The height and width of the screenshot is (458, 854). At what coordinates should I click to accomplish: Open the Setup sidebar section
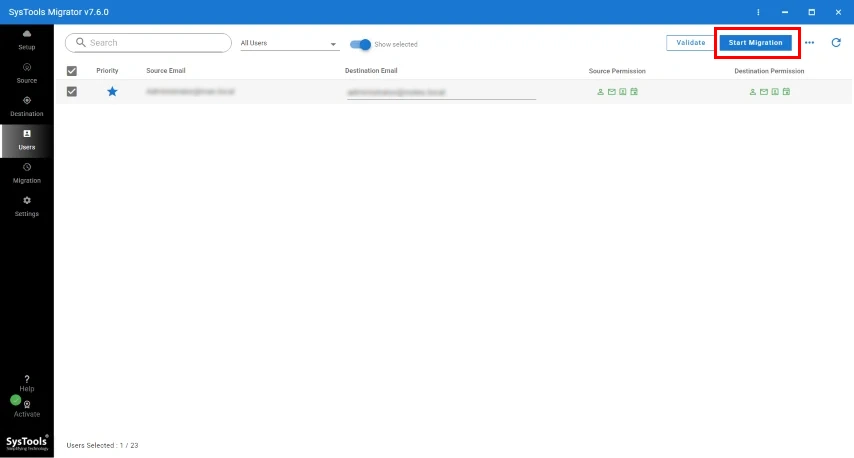pos(27,40)
